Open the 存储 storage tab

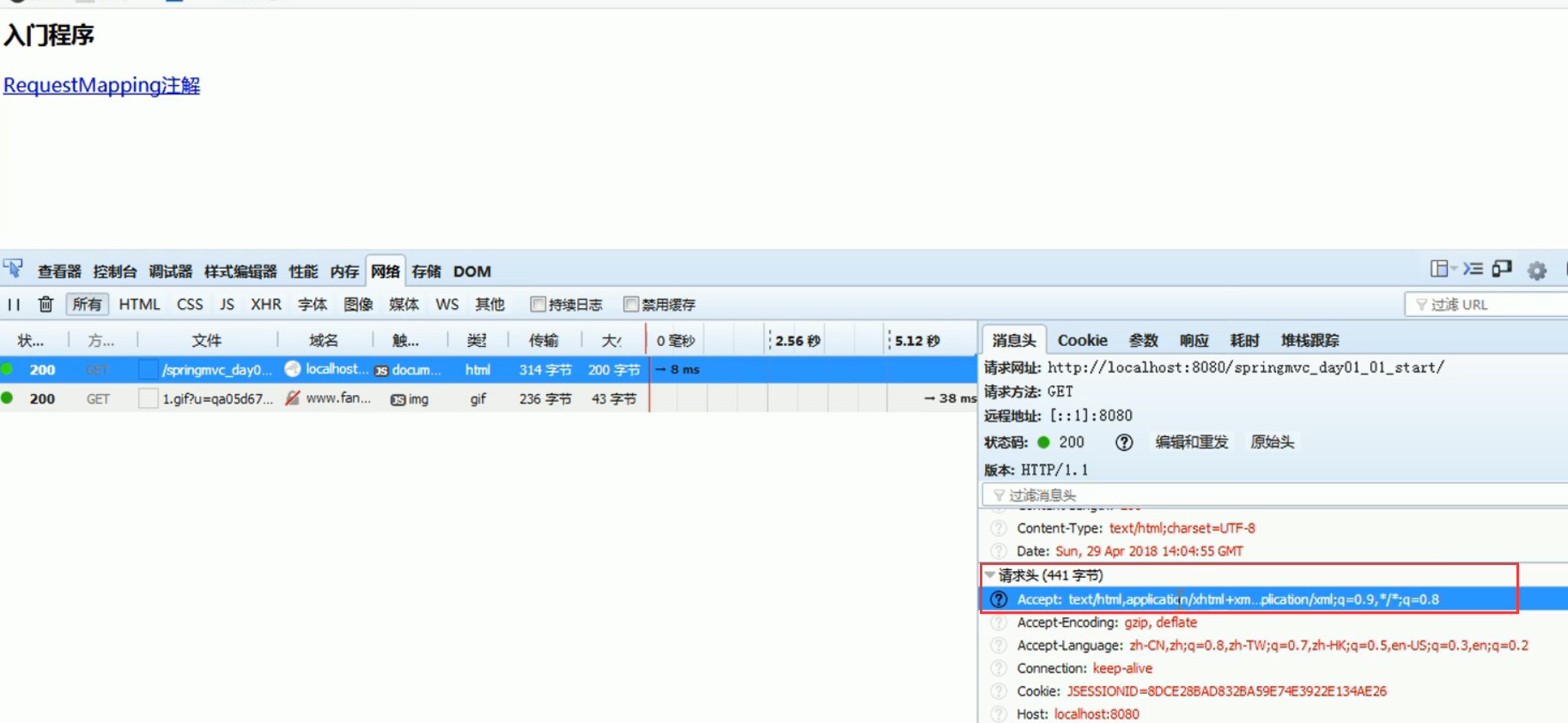click(426, 271)
